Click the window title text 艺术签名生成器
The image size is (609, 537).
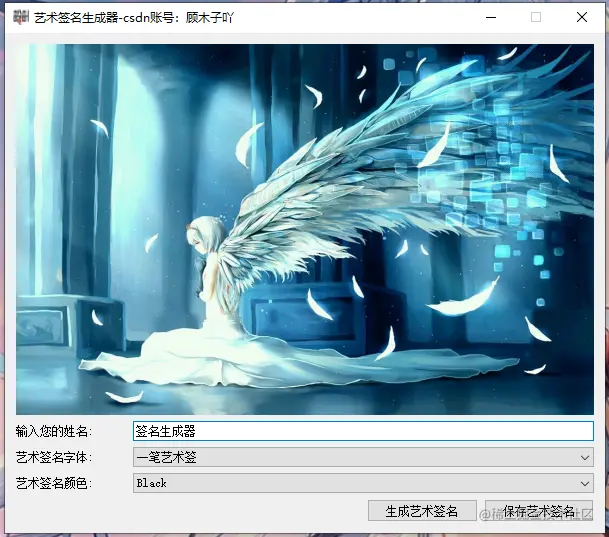tap(76, 18)
